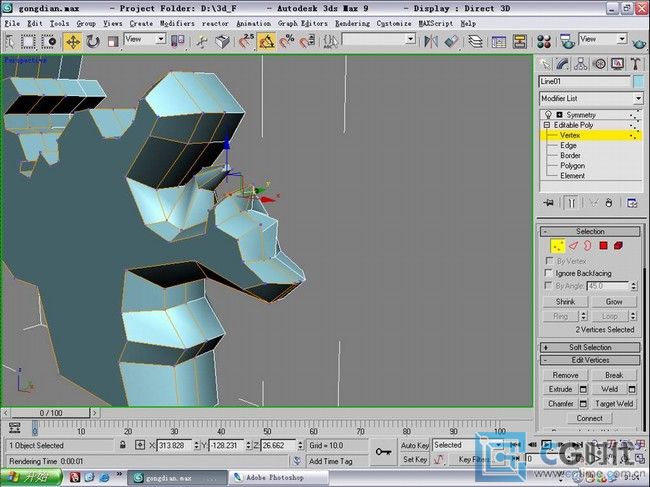Click the Grow selection button
This screenshot has height=487, width=650.
pyautogui.click(x=614, y=302)
